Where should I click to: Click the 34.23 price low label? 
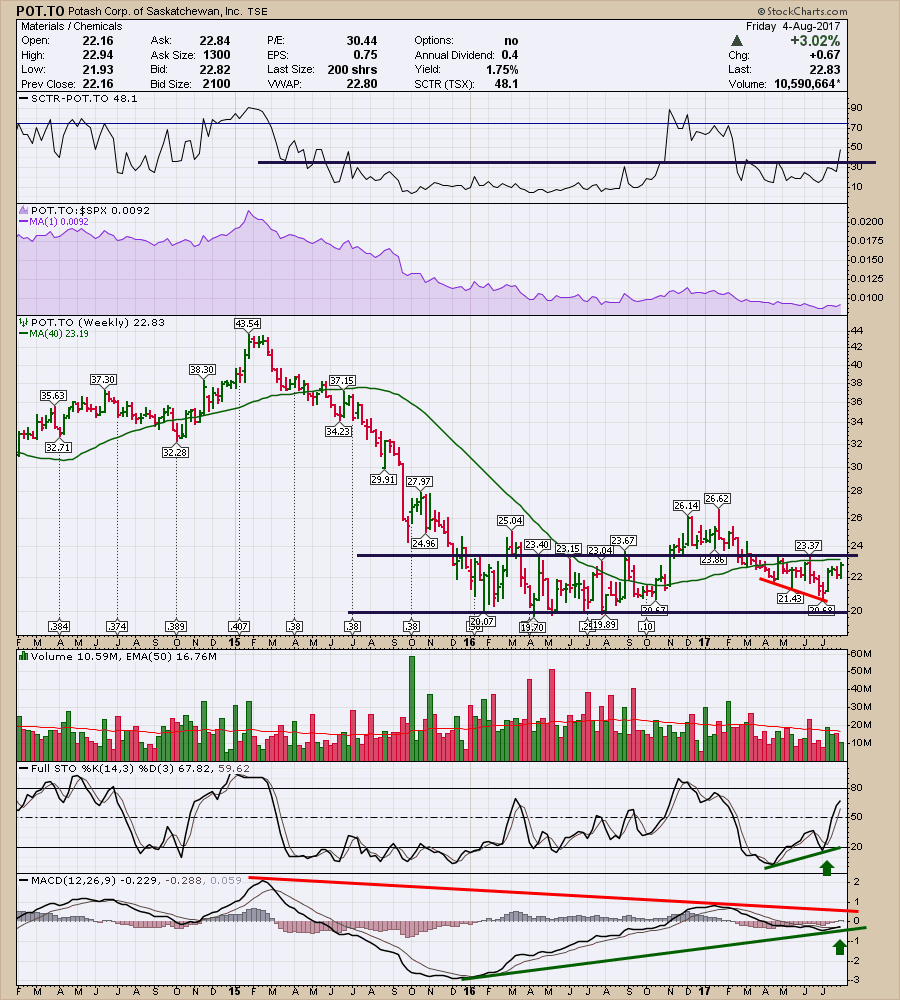338,431
